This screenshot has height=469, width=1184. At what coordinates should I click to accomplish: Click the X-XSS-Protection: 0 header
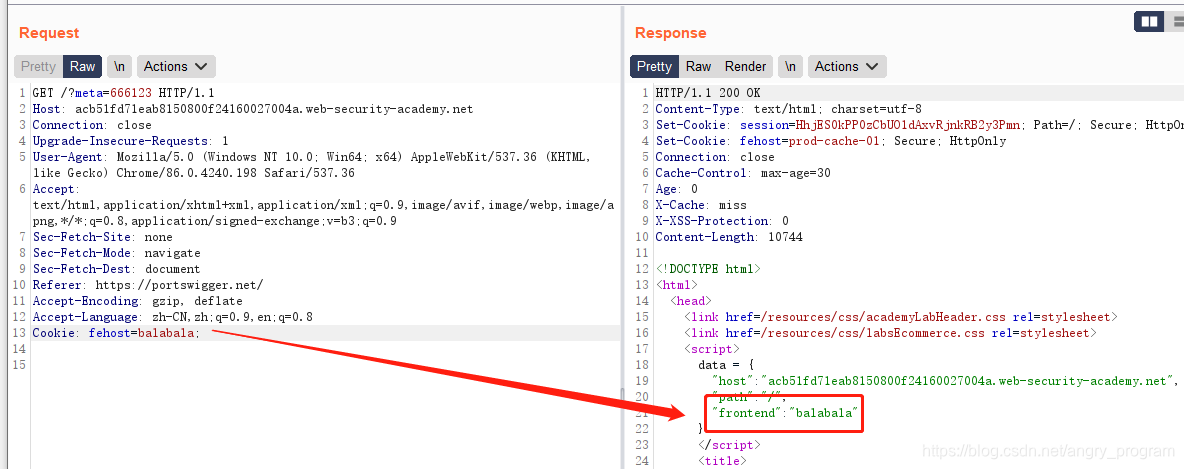[722, 221]
